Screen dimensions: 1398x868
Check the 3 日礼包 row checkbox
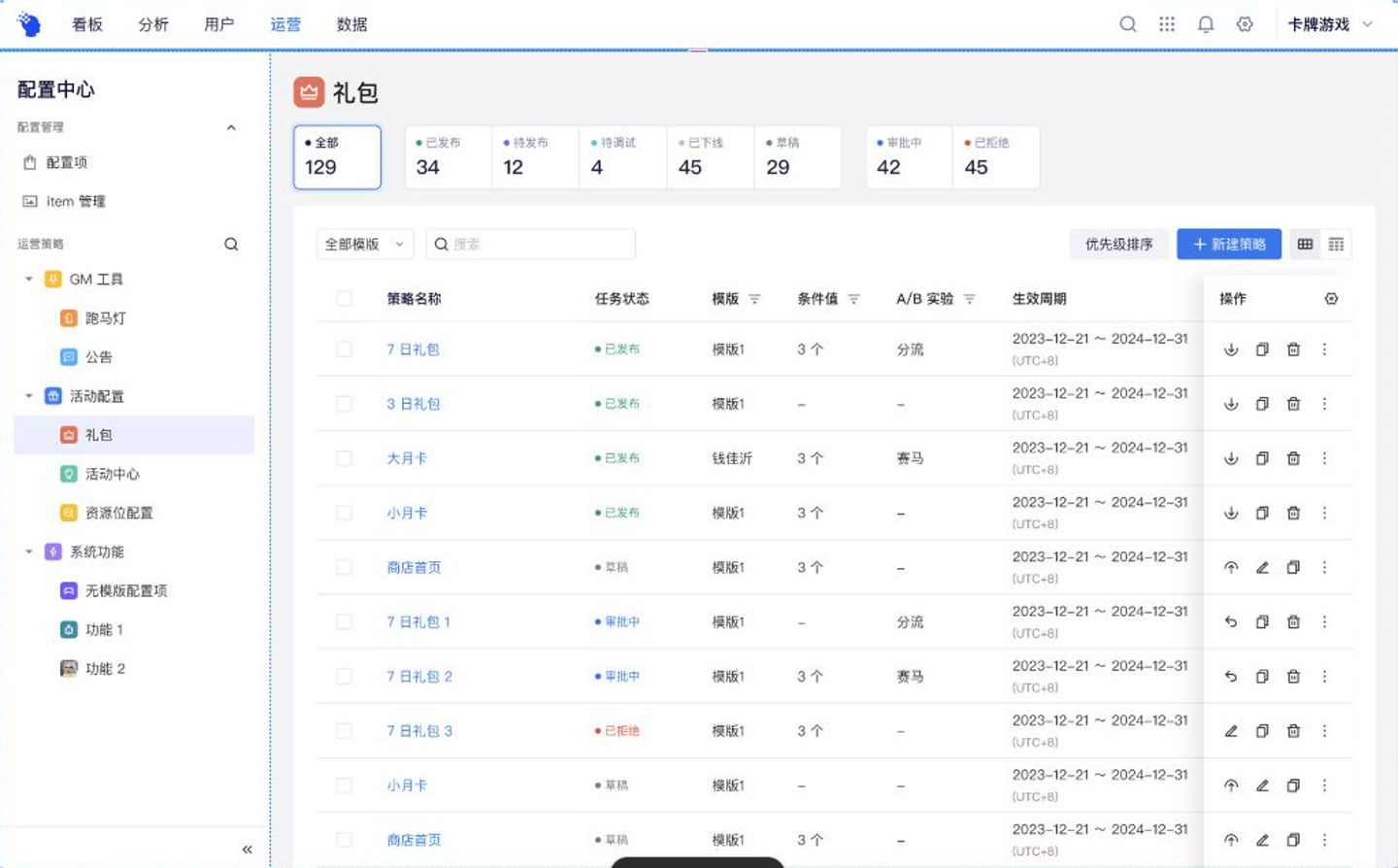pos(344,404)
